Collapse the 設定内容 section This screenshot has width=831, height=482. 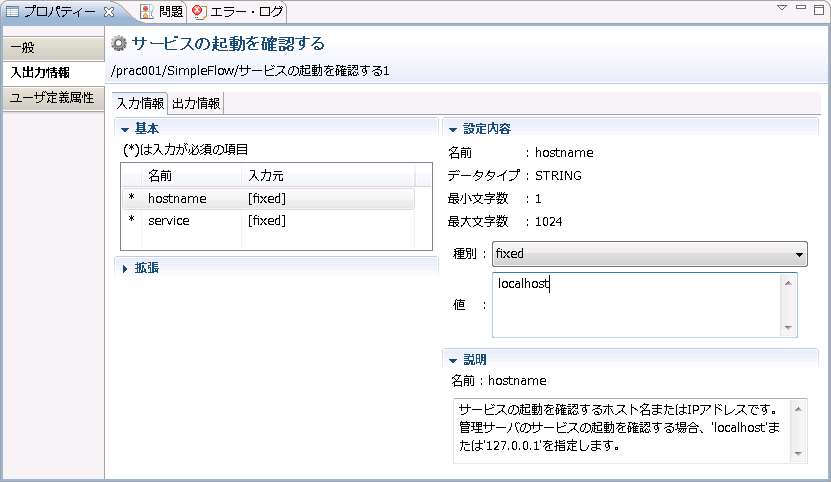(x=453, y=129)
